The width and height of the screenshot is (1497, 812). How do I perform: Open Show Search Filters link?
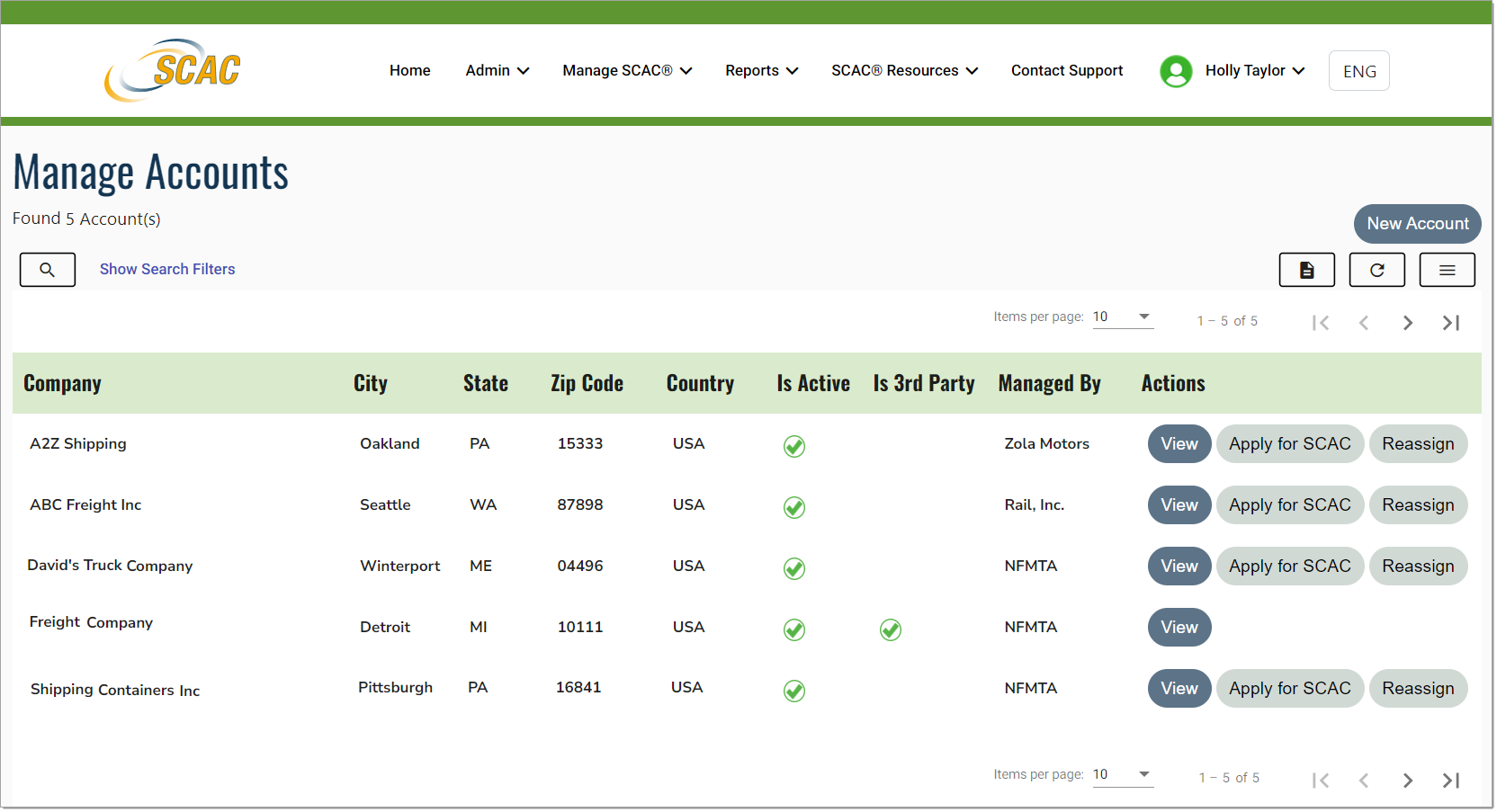tap(167, 269)
